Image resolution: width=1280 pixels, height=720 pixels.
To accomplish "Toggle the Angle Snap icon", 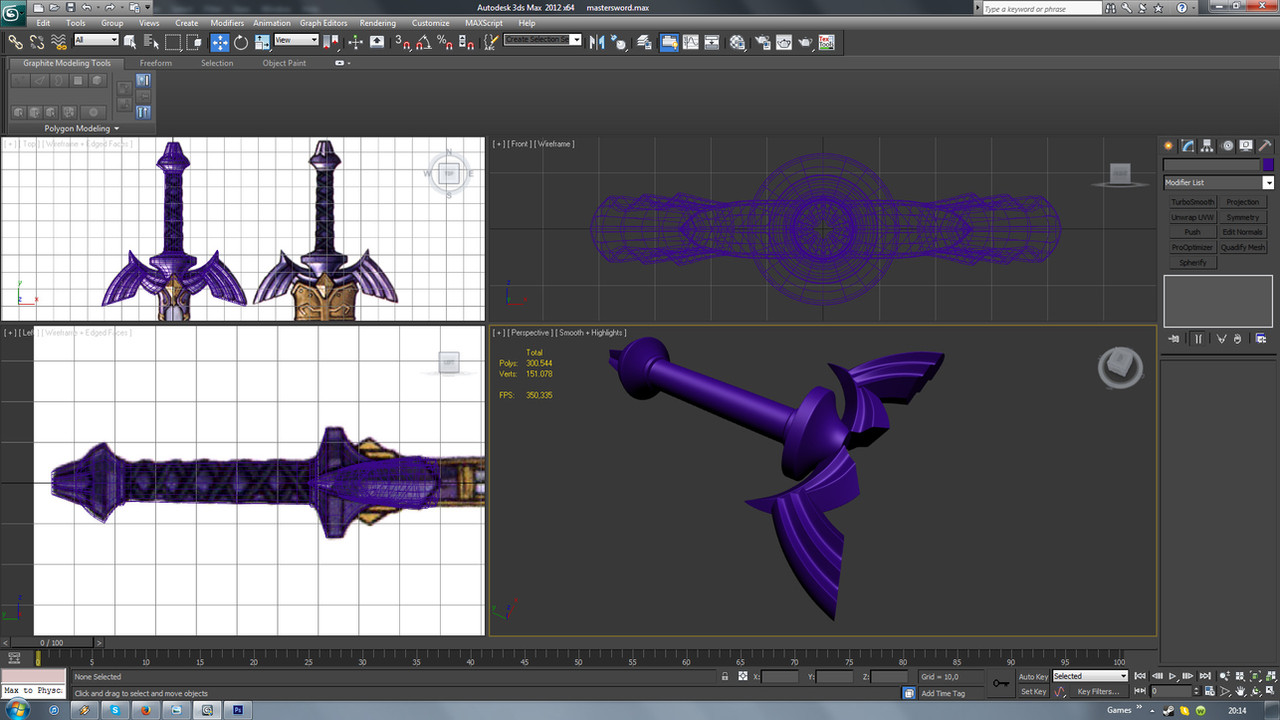I will pyautogui.click(x=424, y=42).
